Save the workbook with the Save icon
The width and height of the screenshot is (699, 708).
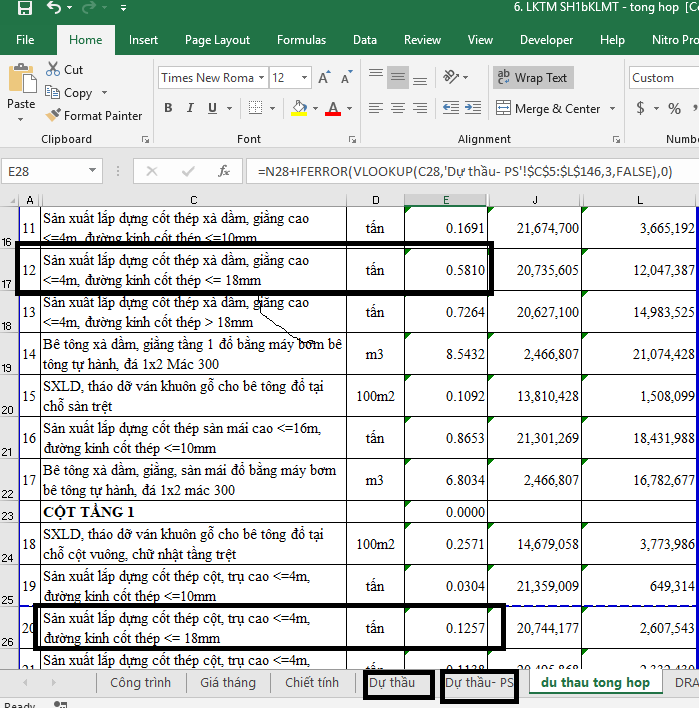[25, 8]
